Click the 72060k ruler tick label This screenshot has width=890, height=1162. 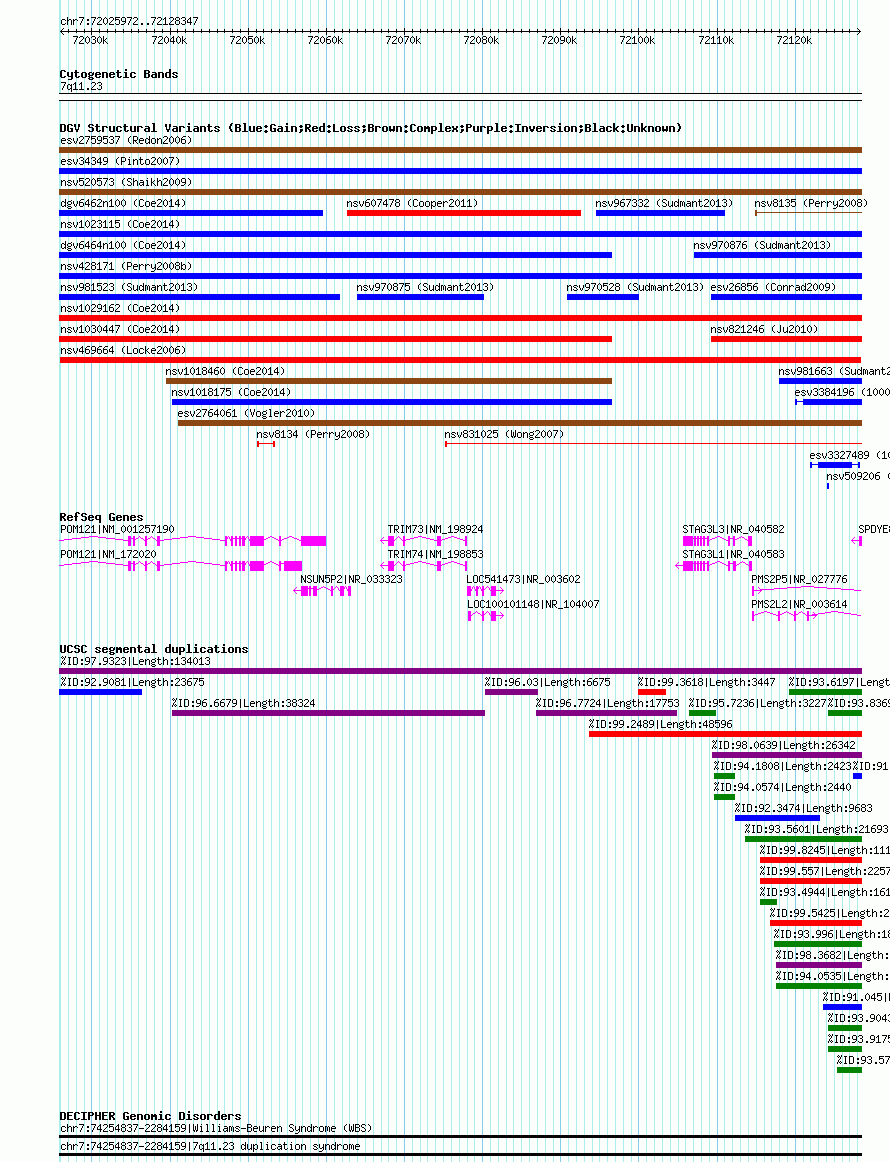pos(325,41)
